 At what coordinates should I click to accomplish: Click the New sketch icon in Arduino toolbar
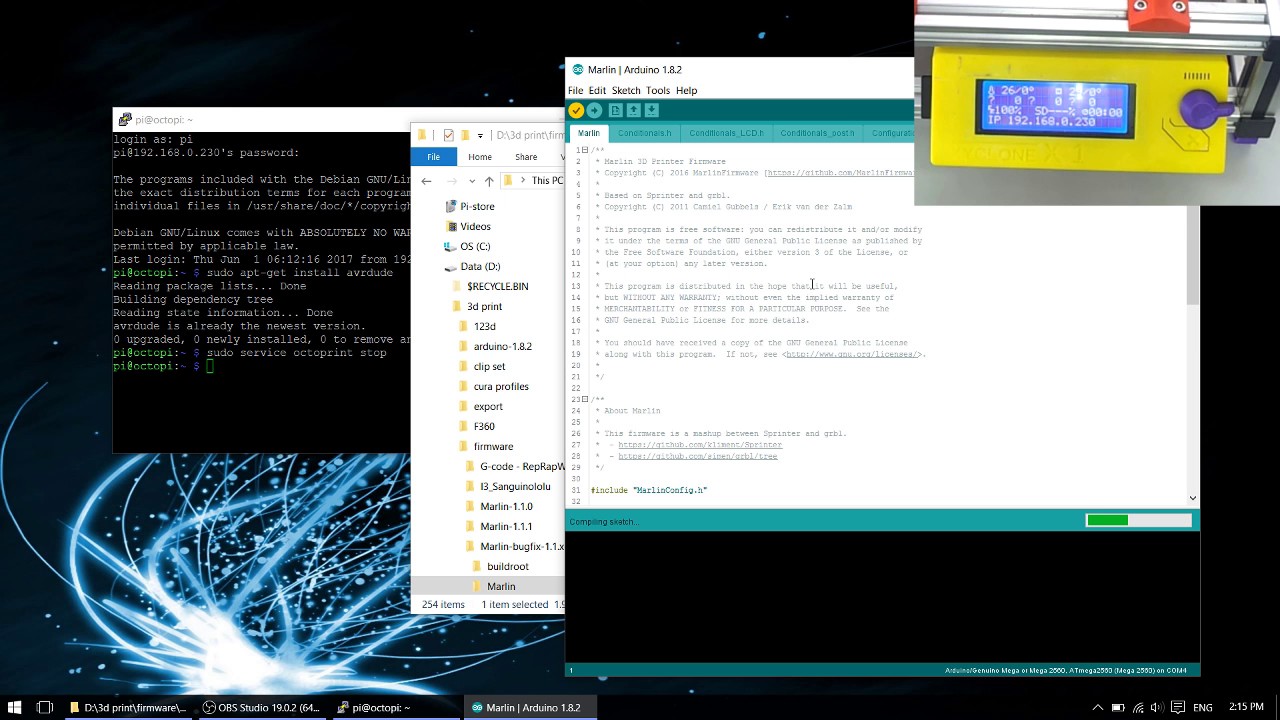pos(616,111)
